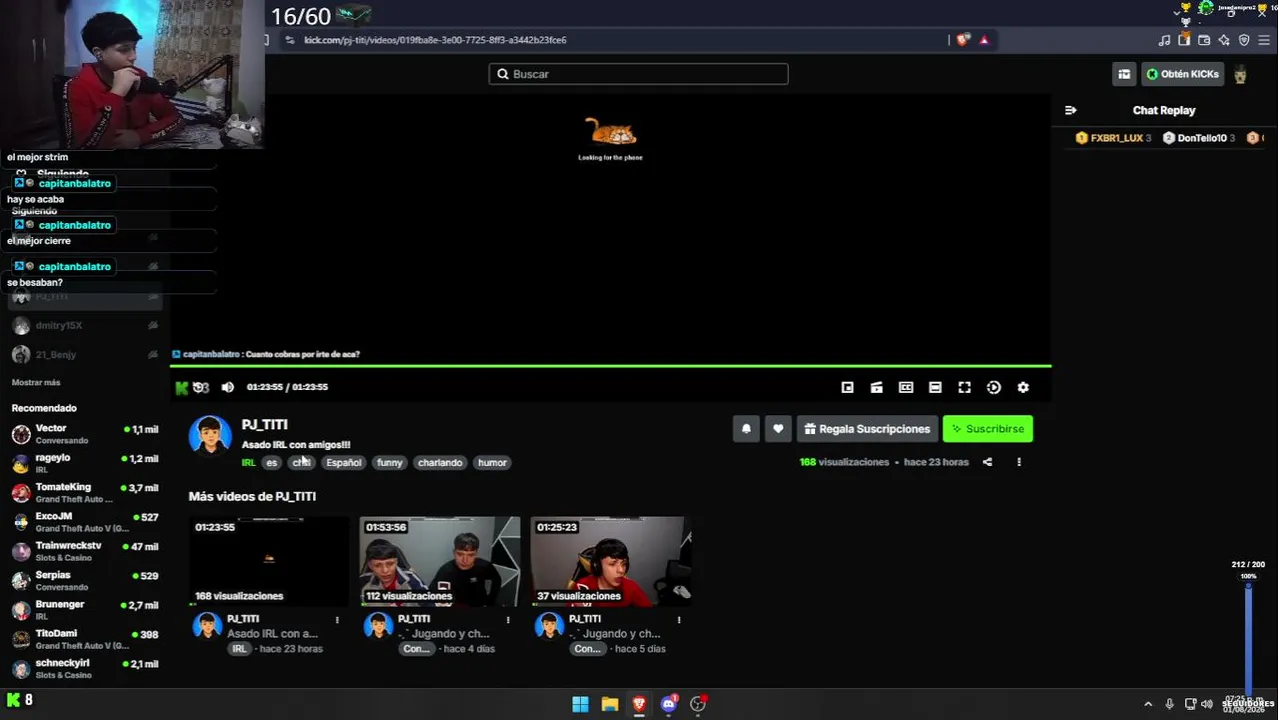Image resolution: width=1278 pixels, height=720 pixels.
Task: Click the charlando tag
Action: [x=440, y=463]
